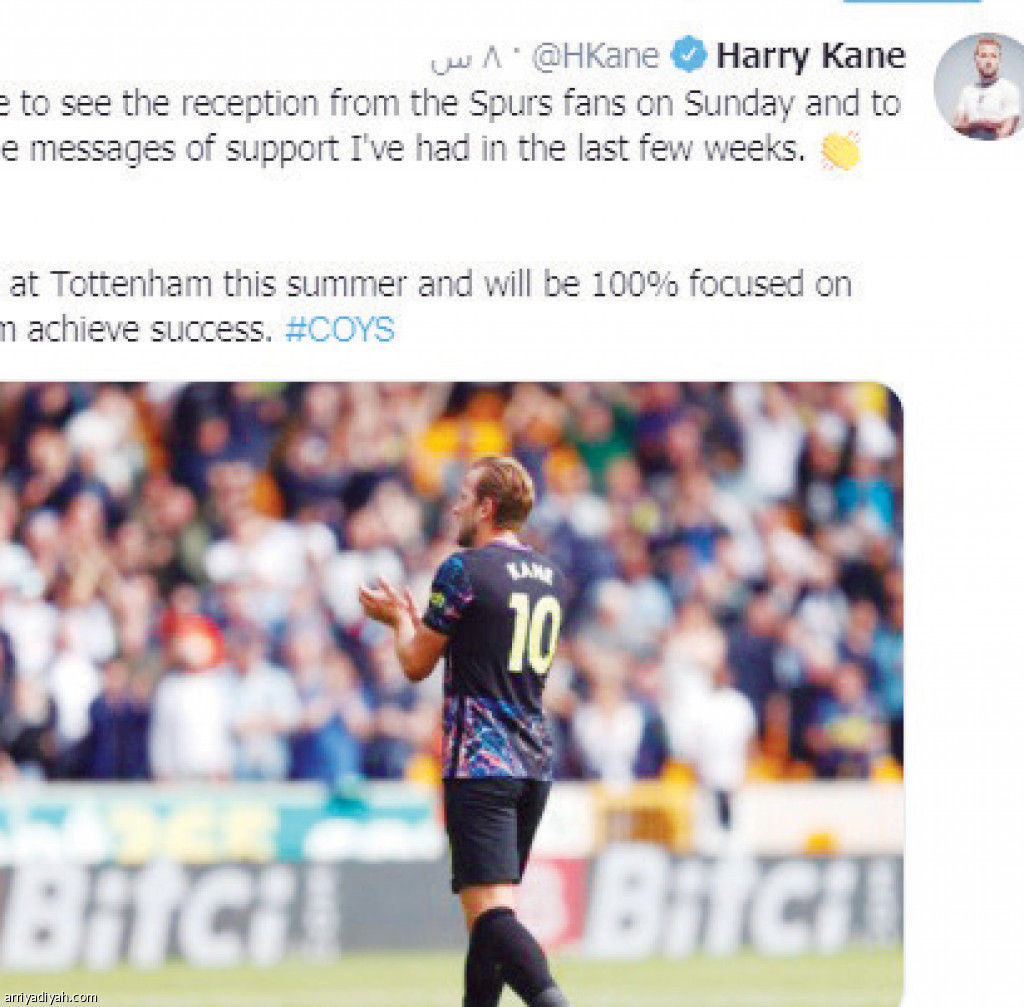The image size is (1024, 1007).
Task: Click the blue verified badge
Action: click(689, 54)
